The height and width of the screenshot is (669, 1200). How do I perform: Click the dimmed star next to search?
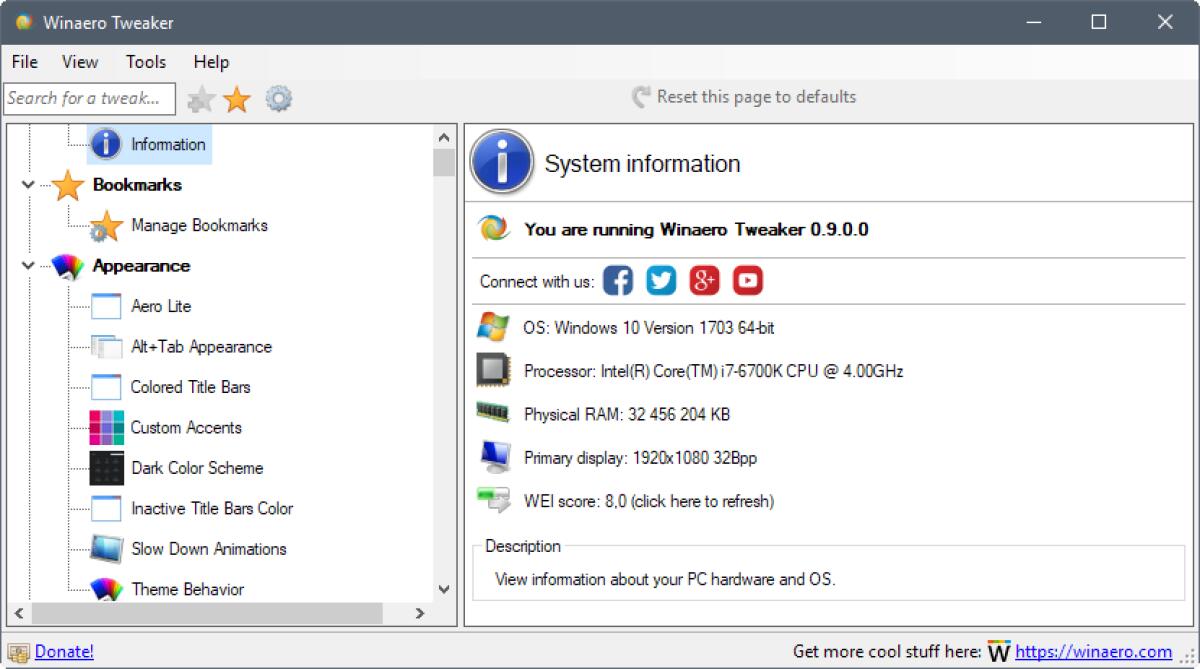[x=200, y=98]
